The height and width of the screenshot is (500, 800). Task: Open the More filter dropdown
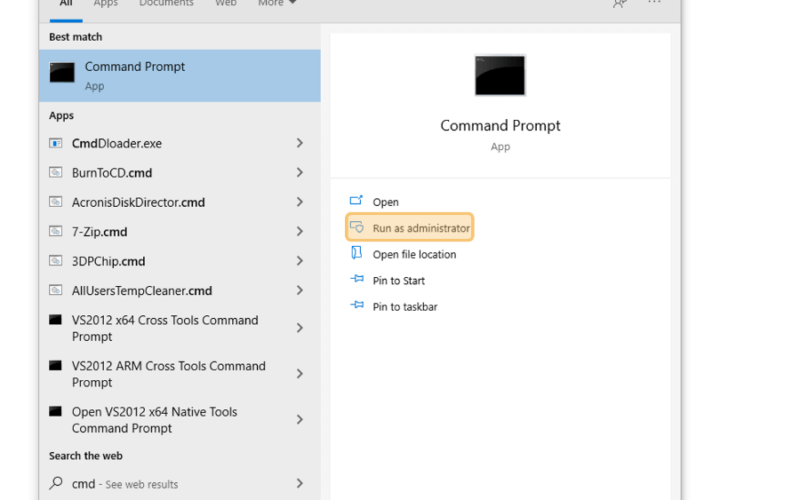277,4
